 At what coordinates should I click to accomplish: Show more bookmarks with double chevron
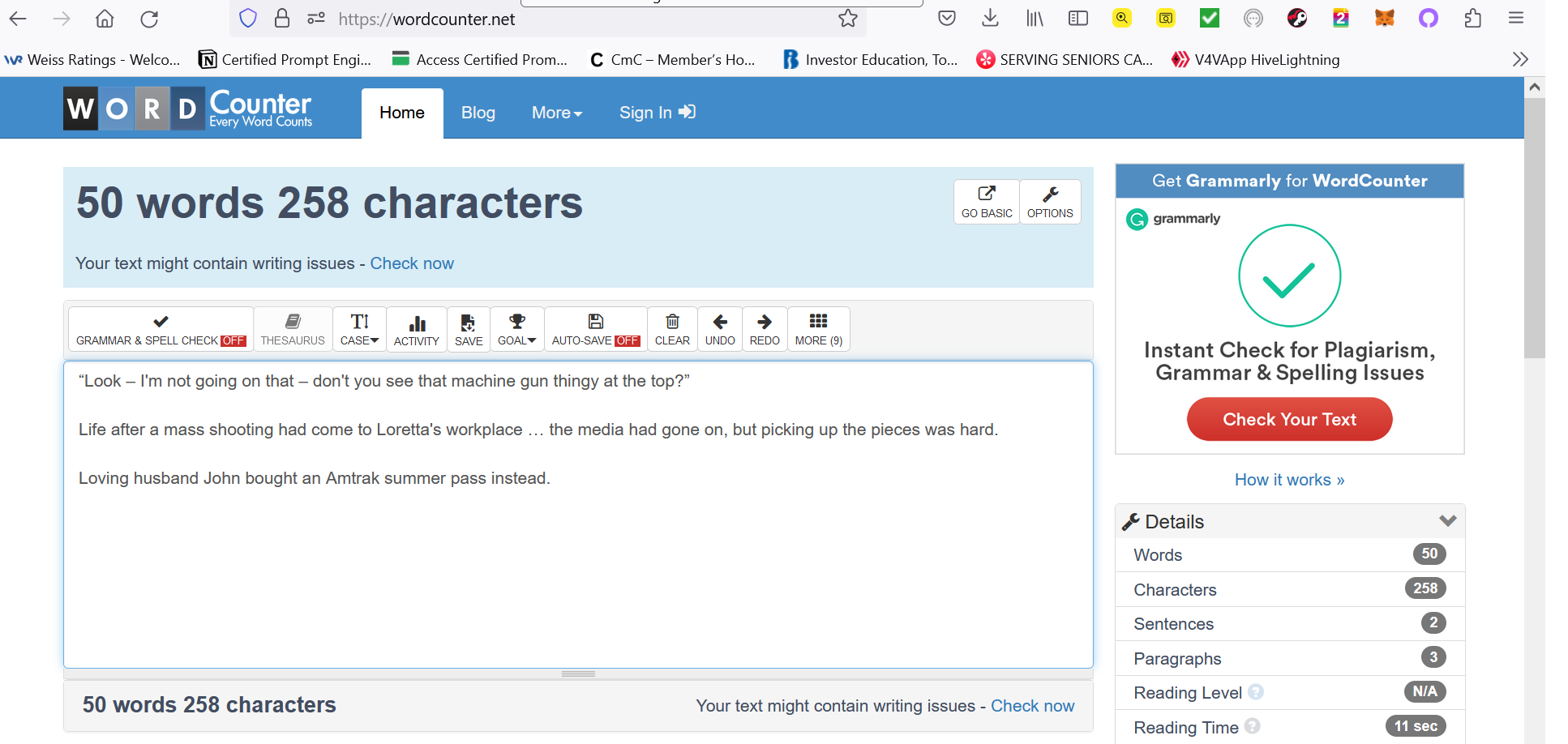pyautogui.click(x=1520, y=59)
